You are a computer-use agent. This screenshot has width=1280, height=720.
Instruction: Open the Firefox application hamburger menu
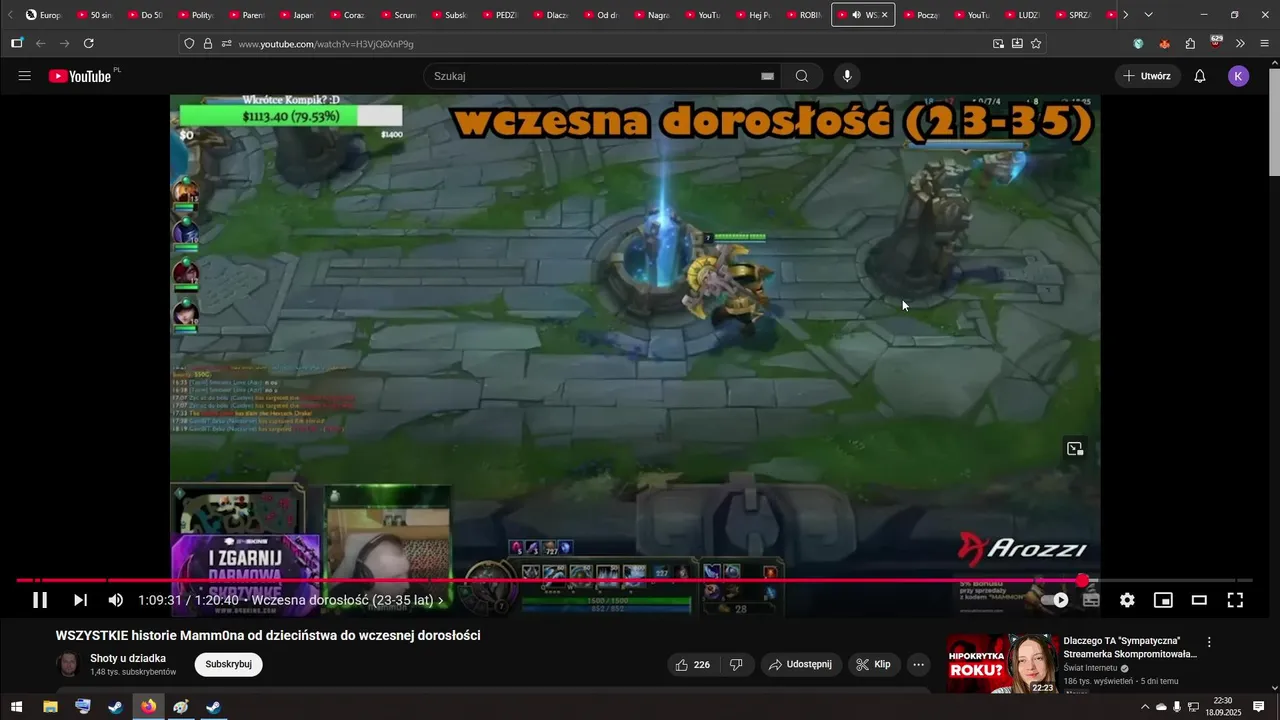[x=1265, y=44]
